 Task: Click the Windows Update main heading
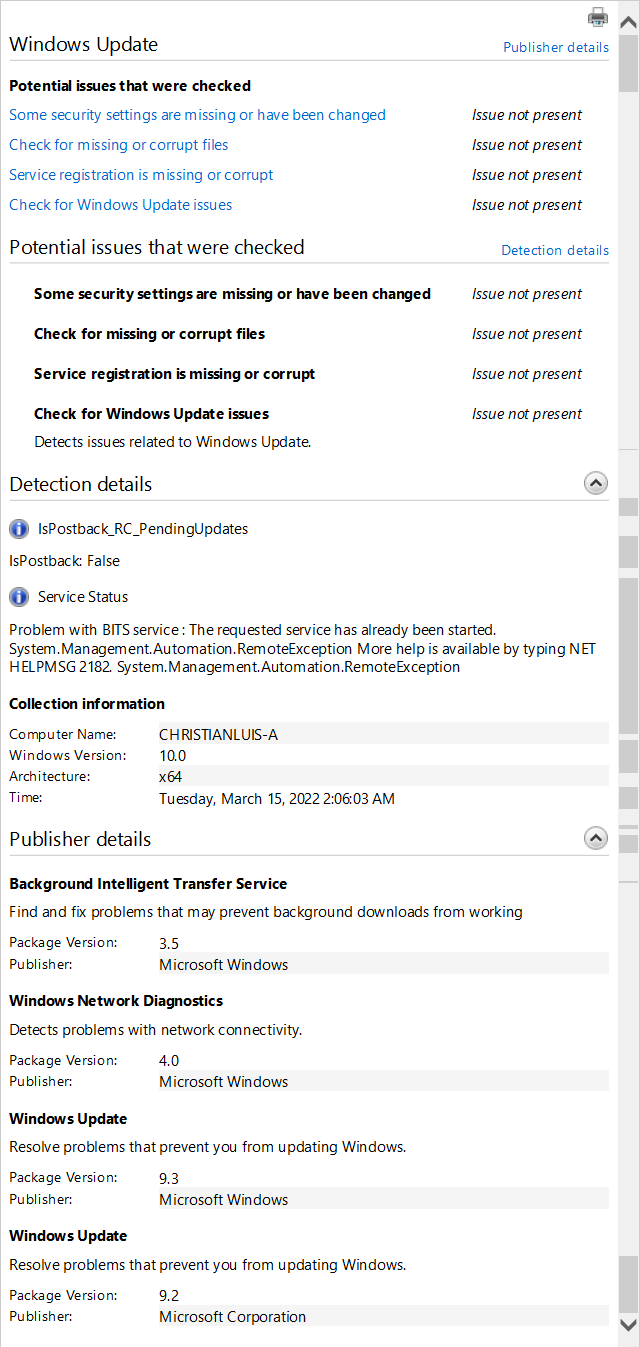point(84,45)
